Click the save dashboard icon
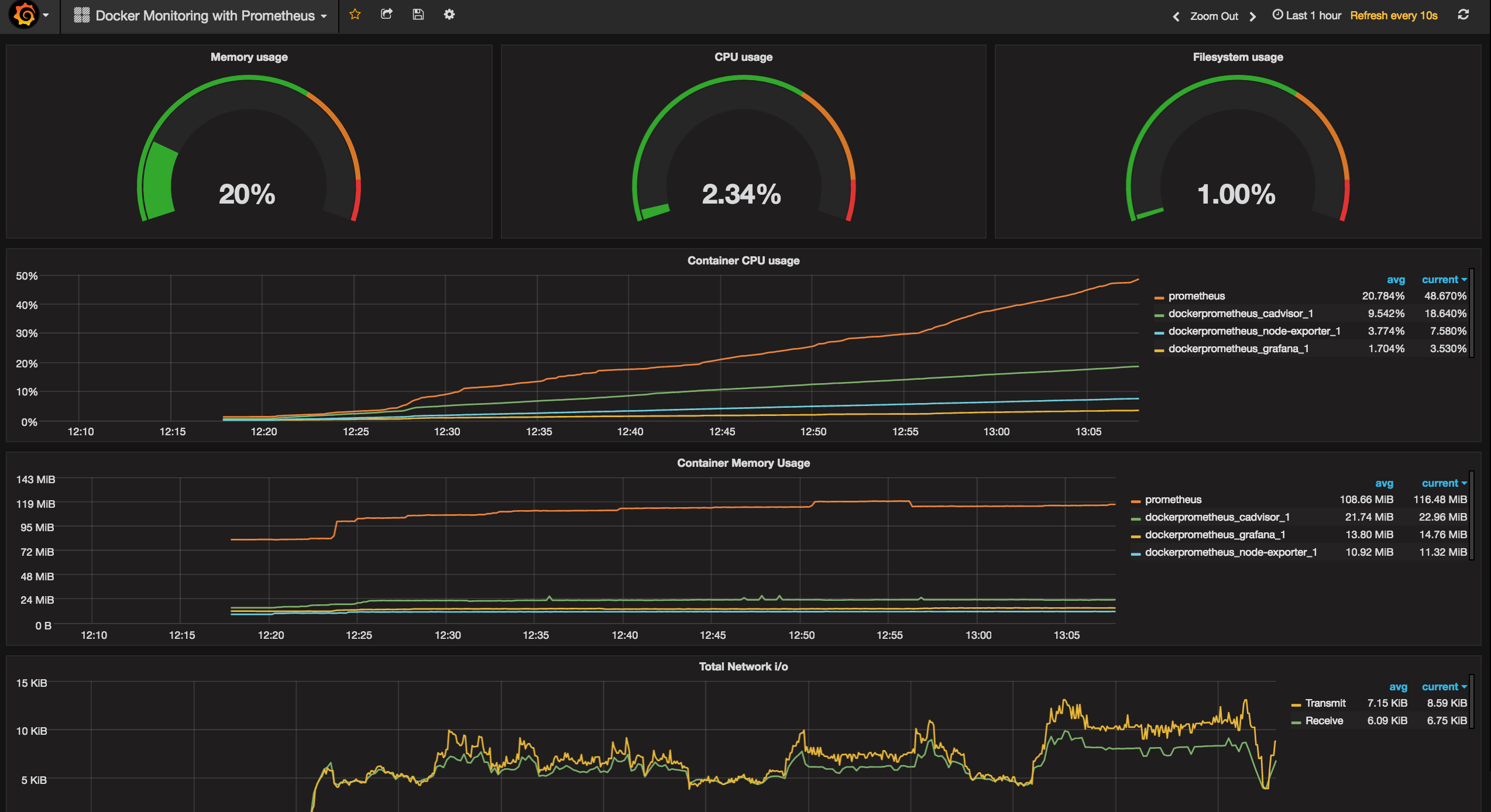 click(x=417, y=16)
